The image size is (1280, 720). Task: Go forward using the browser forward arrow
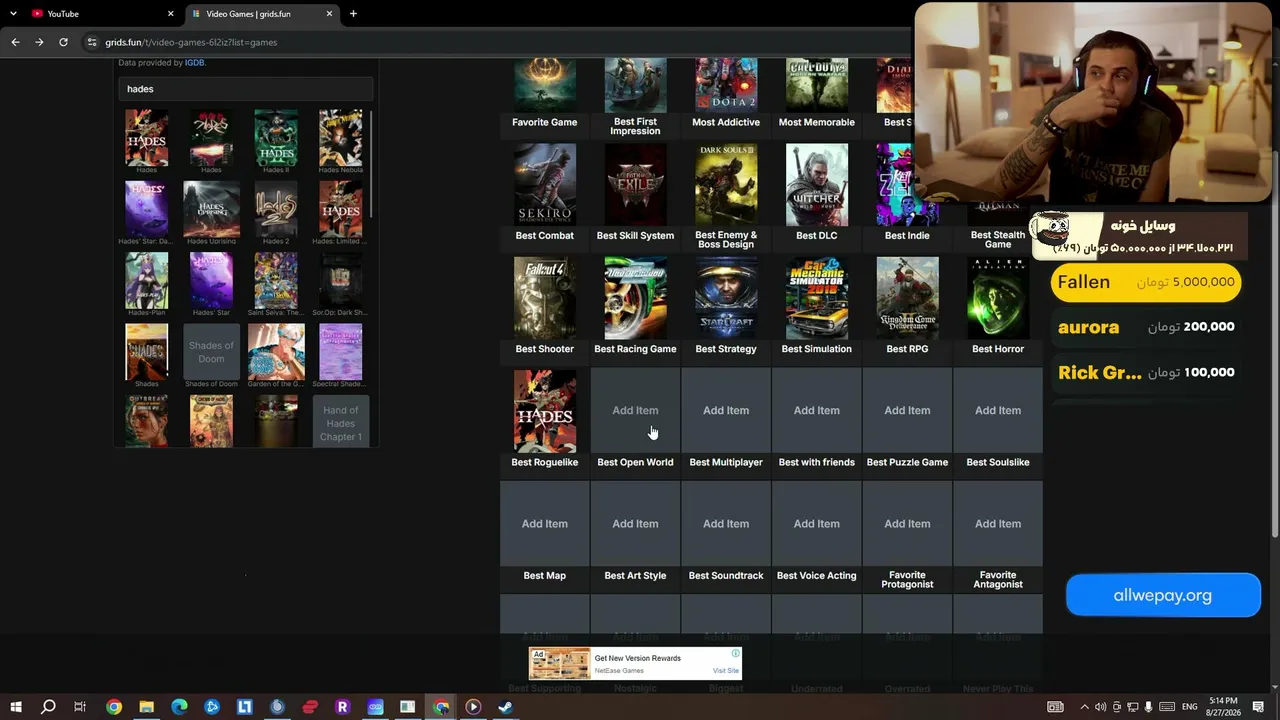[39, 42]
